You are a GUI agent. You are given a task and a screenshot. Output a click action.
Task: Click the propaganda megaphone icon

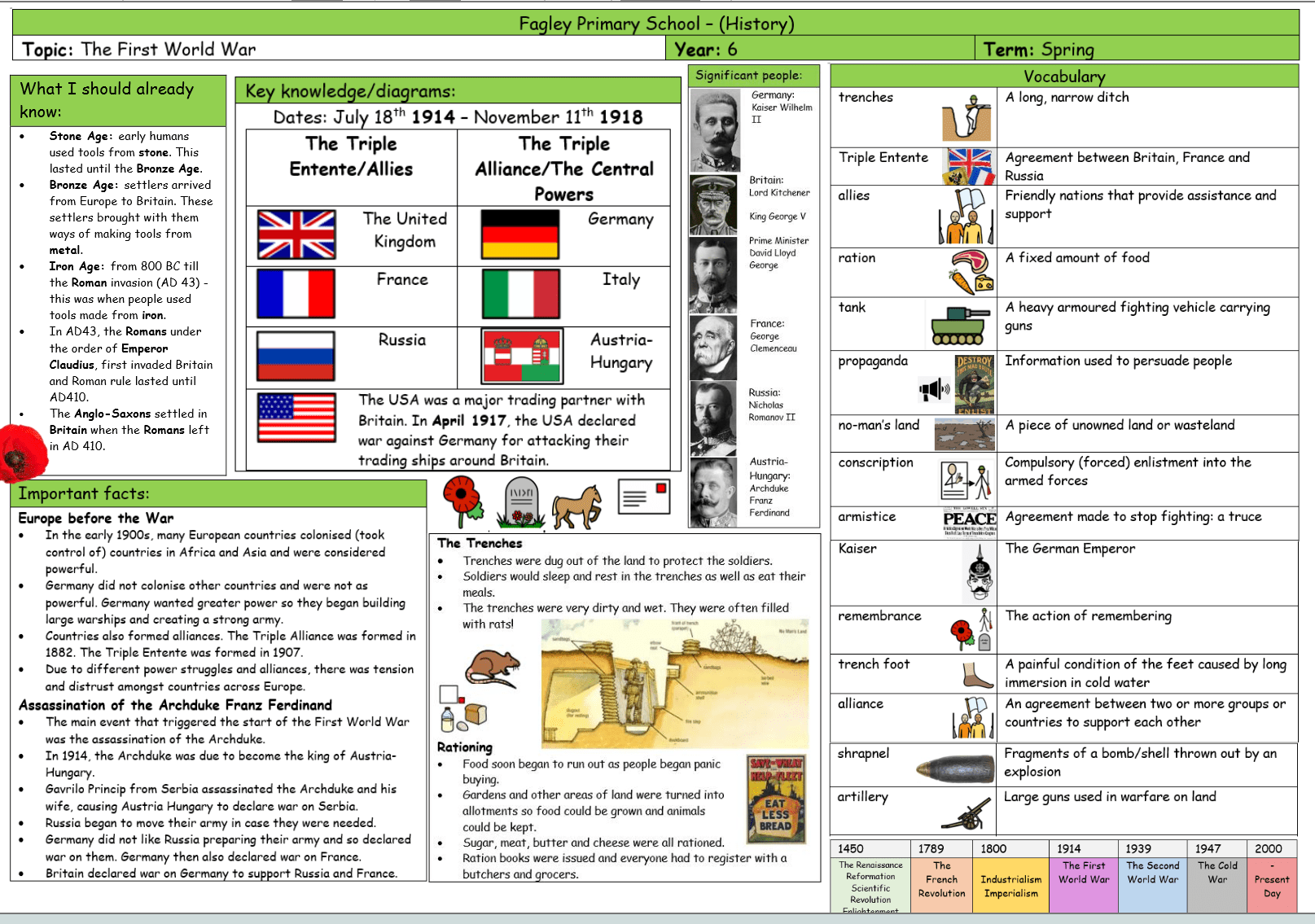coord(935,390)
